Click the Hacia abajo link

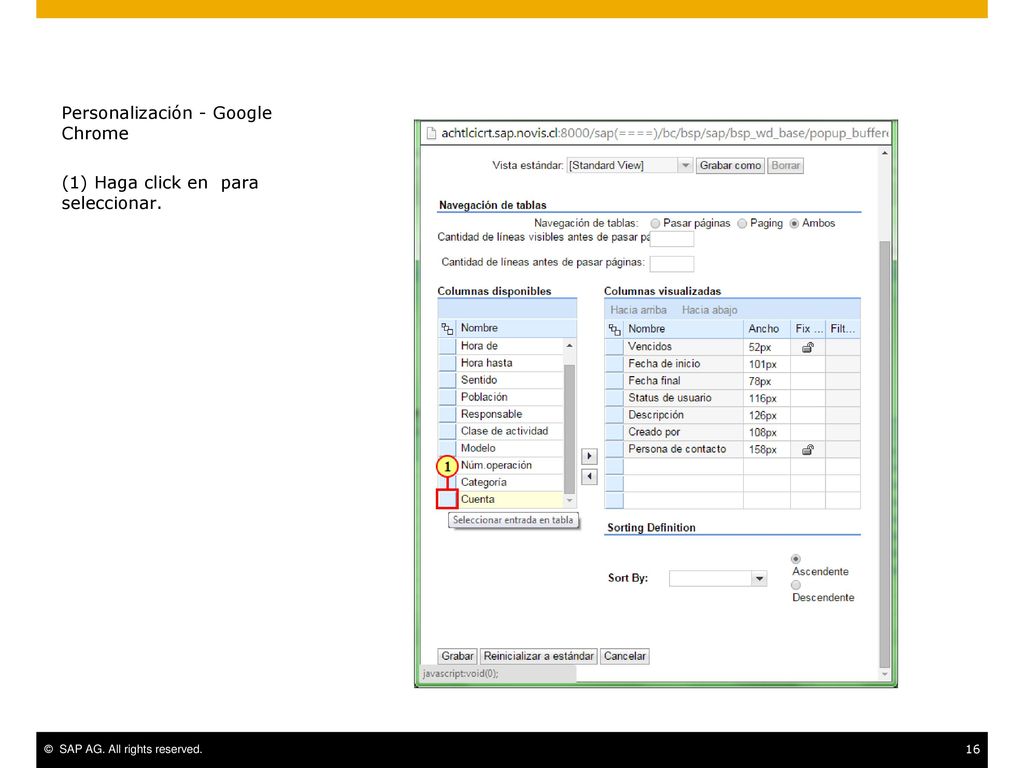tap(709, 310)
